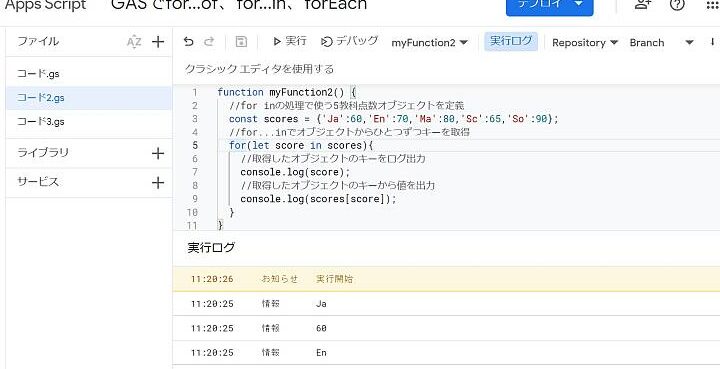Open the myFunction2 function dropdown
This screenshot has height=369, width=720.
[429, 43]
